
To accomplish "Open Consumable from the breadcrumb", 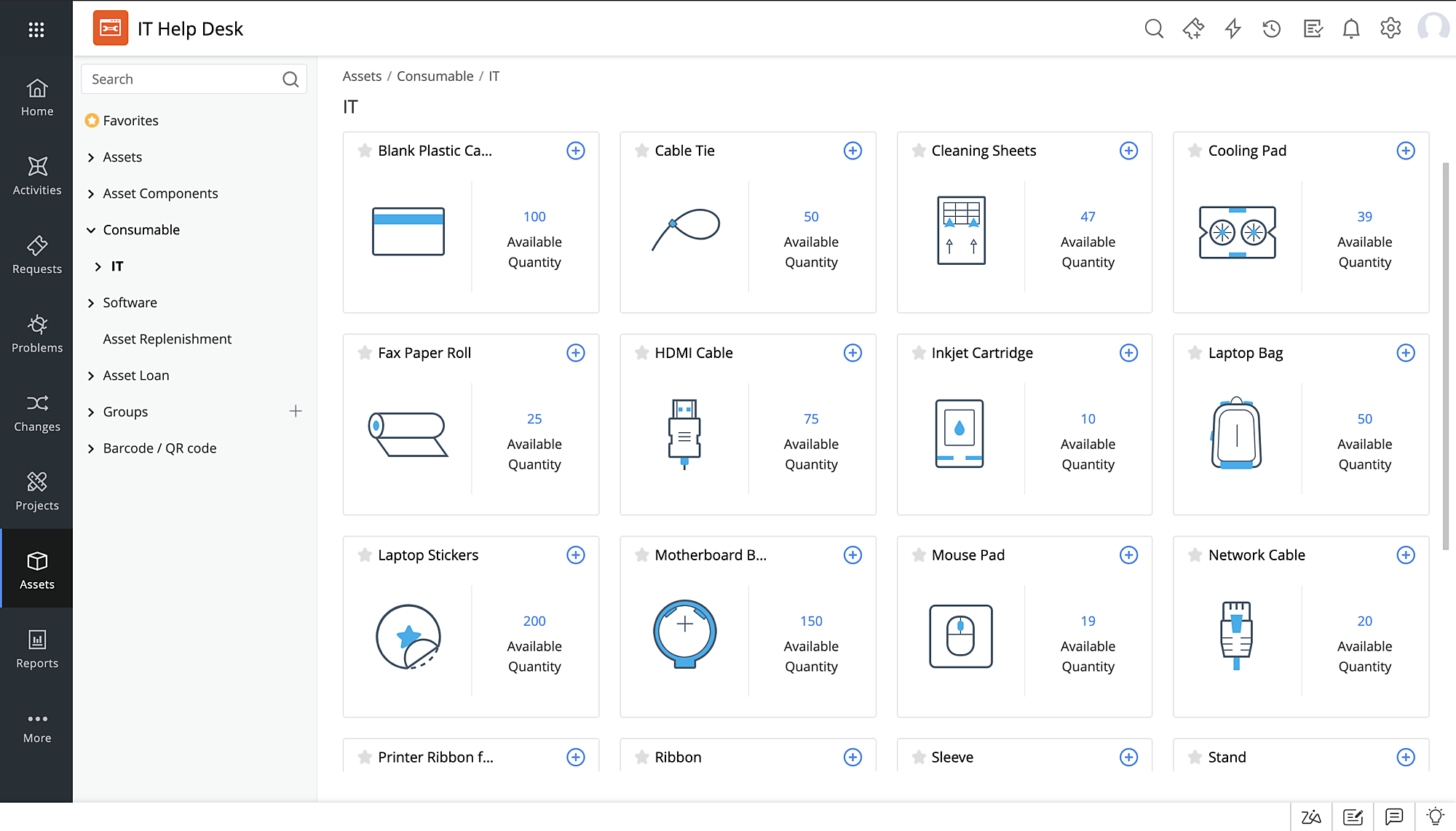I will point(435,76).
